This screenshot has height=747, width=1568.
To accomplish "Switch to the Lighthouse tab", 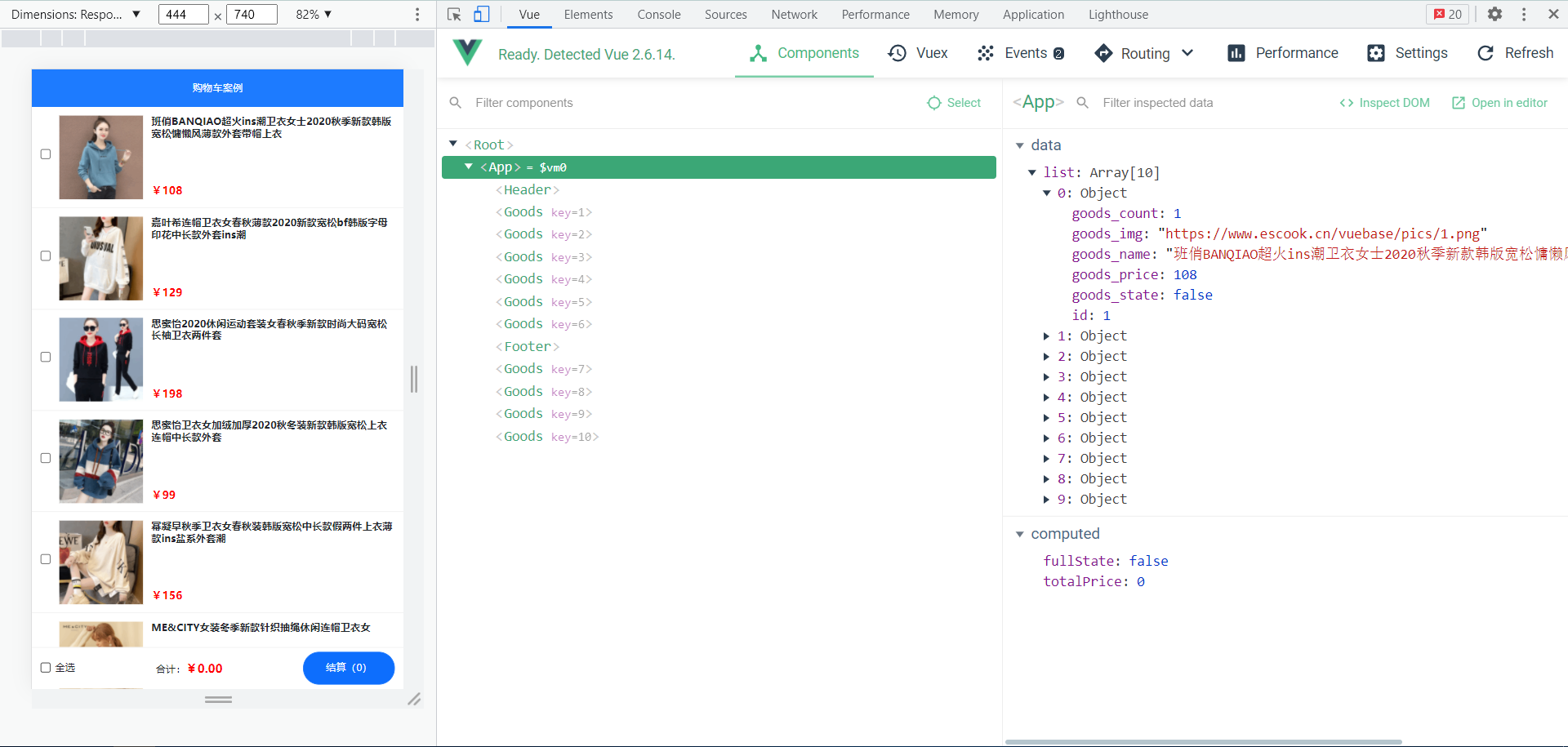I will tap(1119, 15).
